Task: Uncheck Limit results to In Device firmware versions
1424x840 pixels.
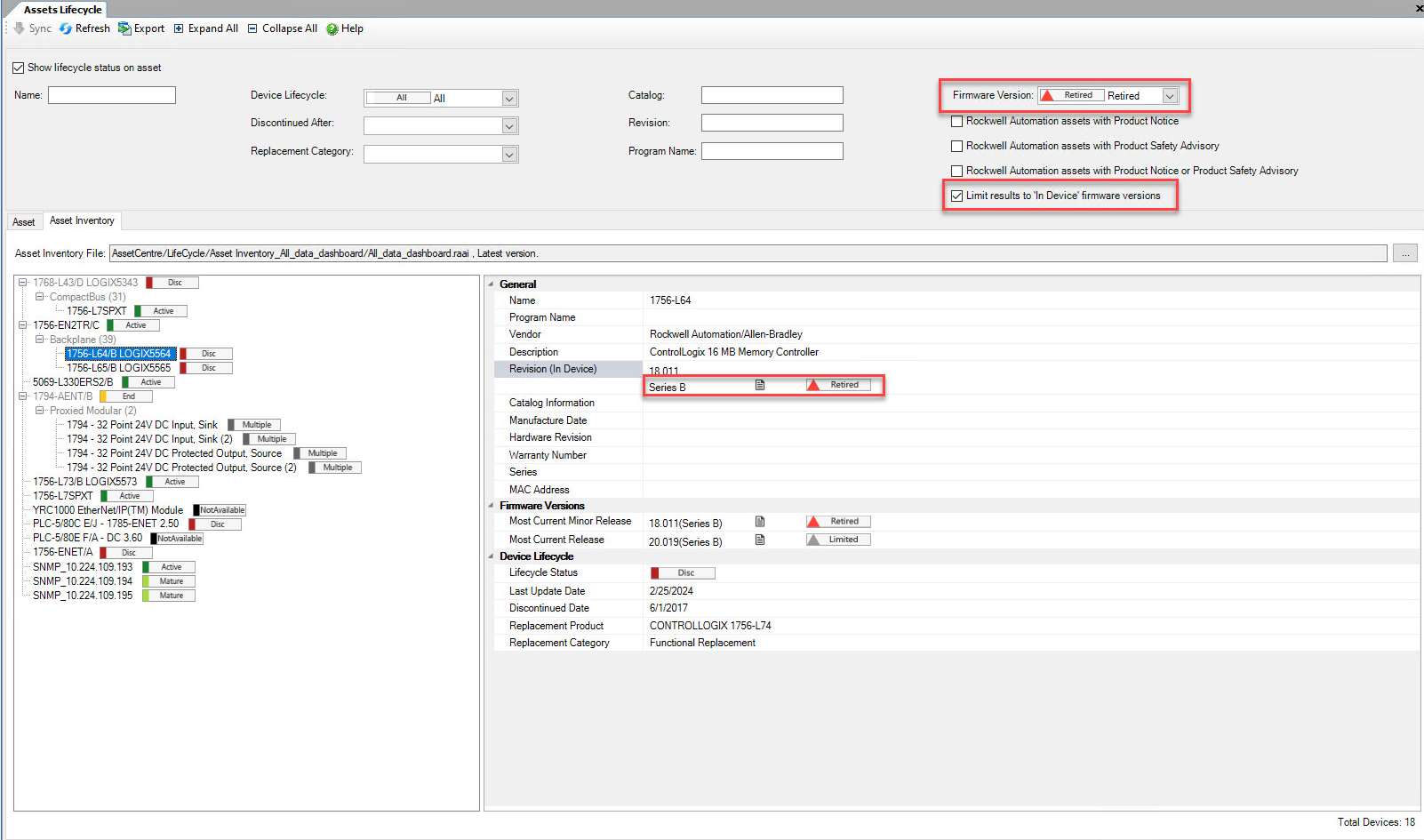Action: (x=957, y=196)
